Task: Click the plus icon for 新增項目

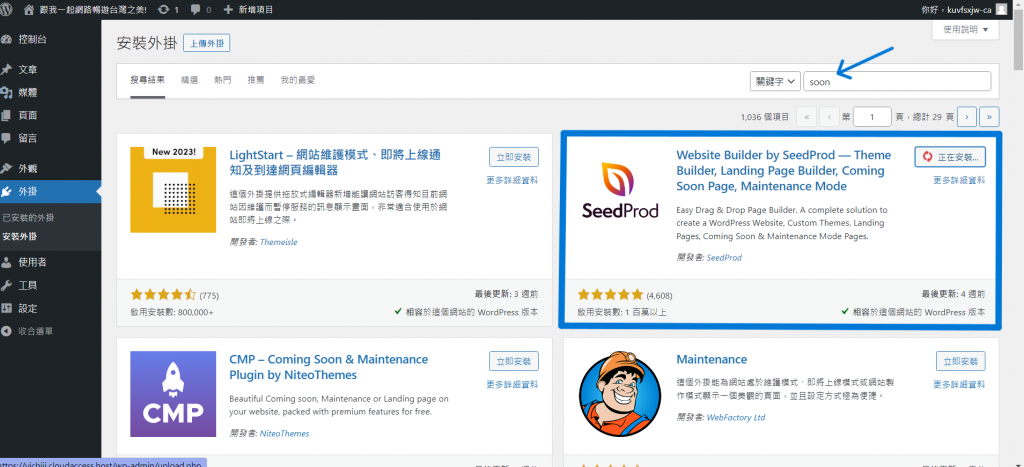Action: tap(228, 10)
